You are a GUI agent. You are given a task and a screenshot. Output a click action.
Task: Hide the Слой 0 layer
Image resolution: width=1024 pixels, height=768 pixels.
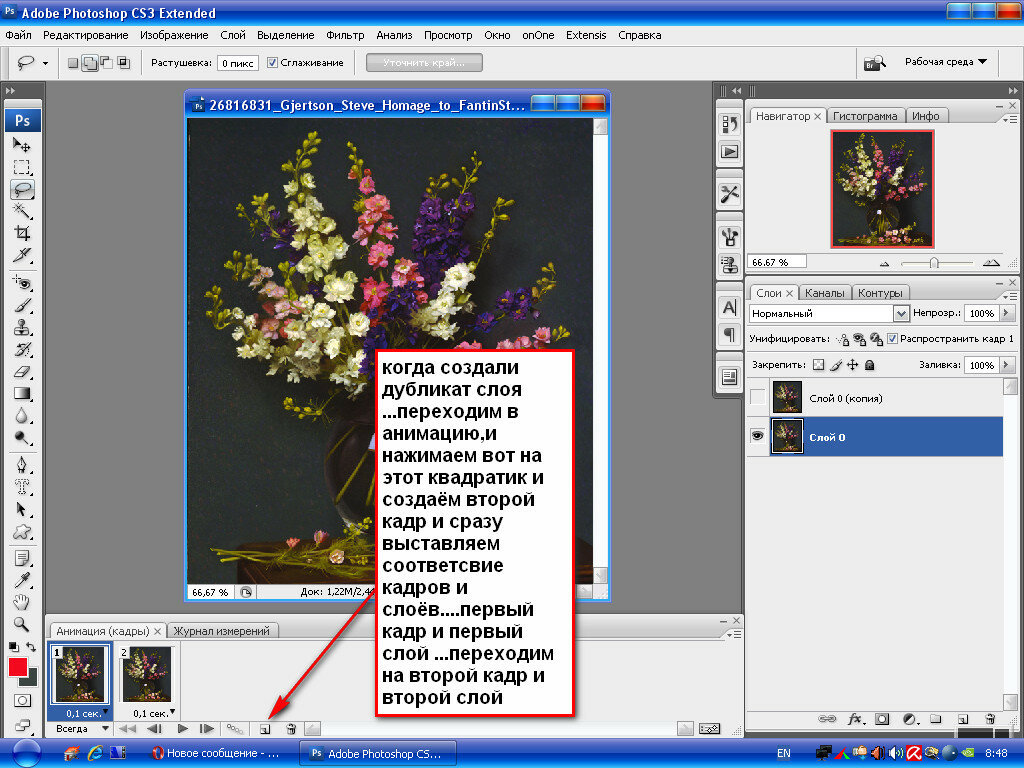click(x=758, y=436)
